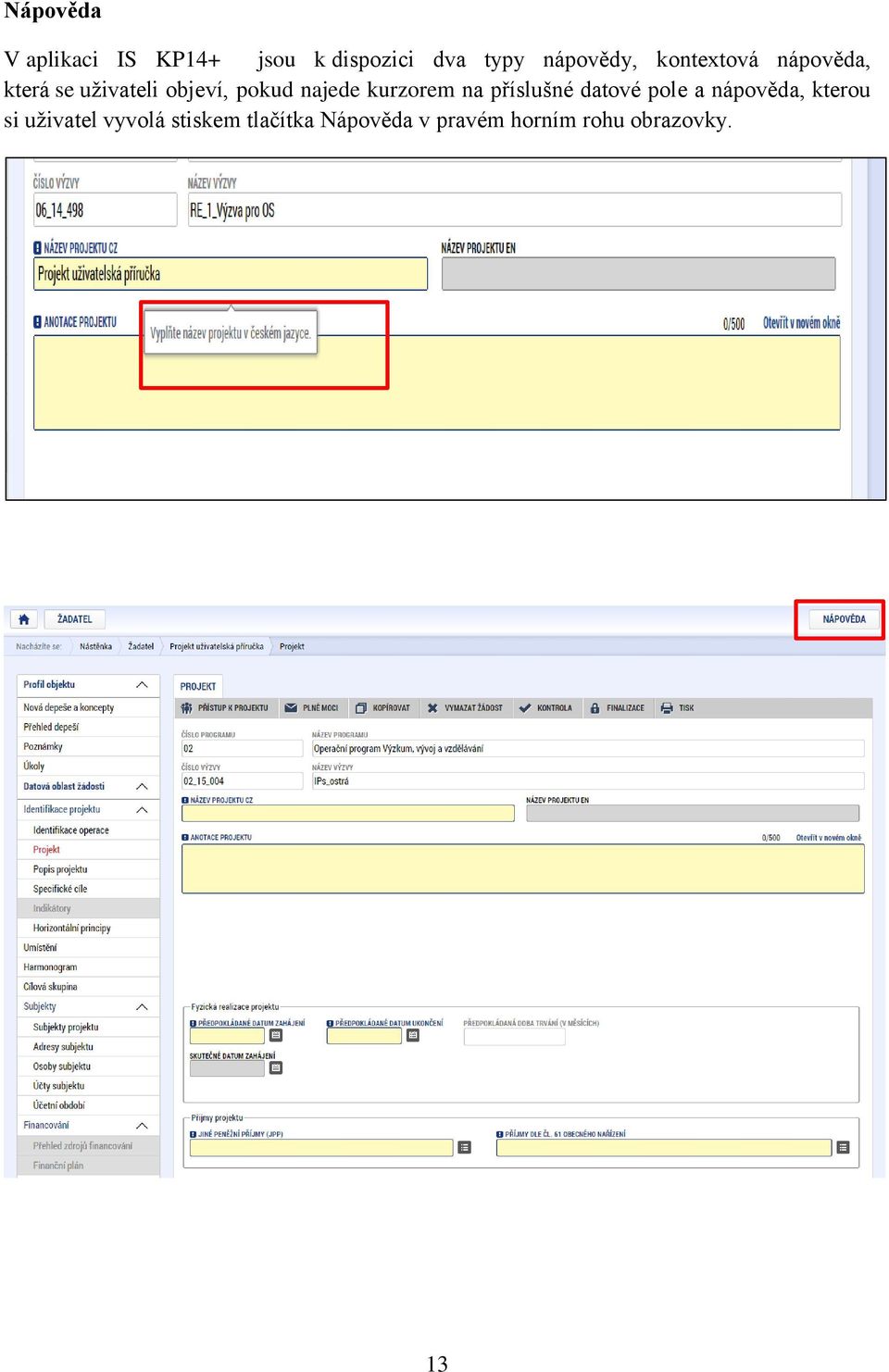
Task: Click the Tisk printer icon
Action: (667, 707)
